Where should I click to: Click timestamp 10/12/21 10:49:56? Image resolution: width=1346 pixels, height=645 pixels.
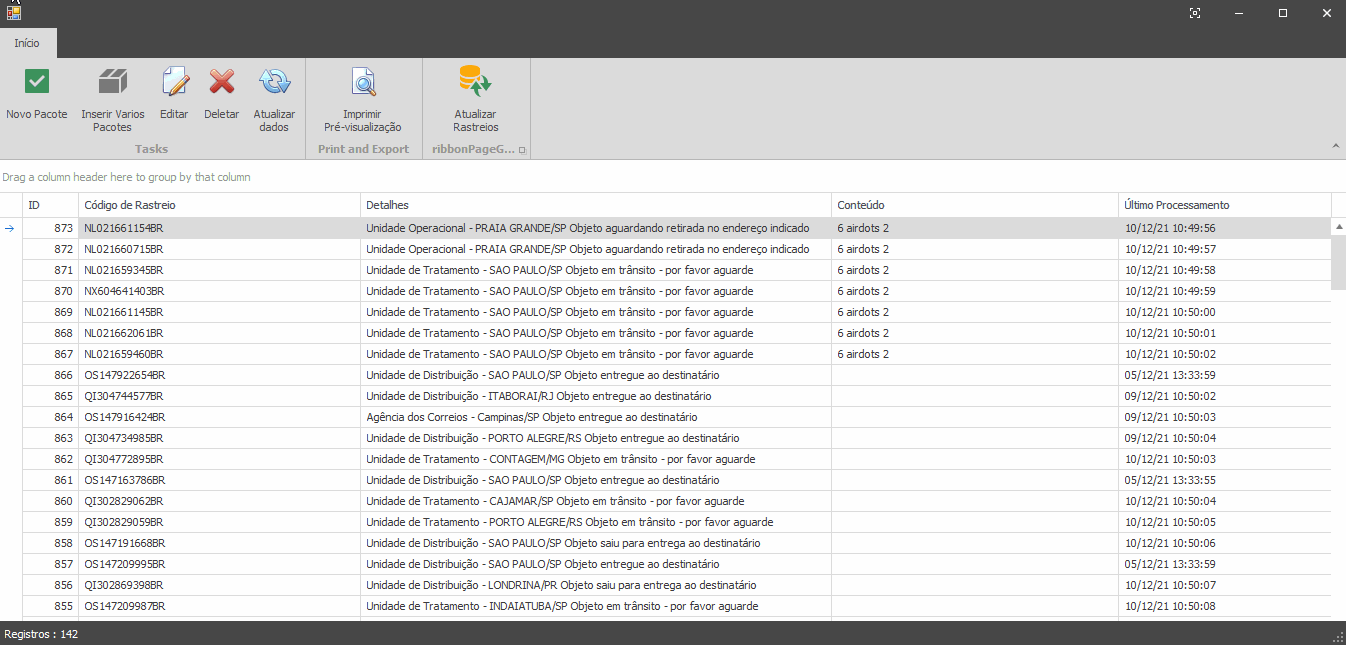click(x=1170, y=228)
